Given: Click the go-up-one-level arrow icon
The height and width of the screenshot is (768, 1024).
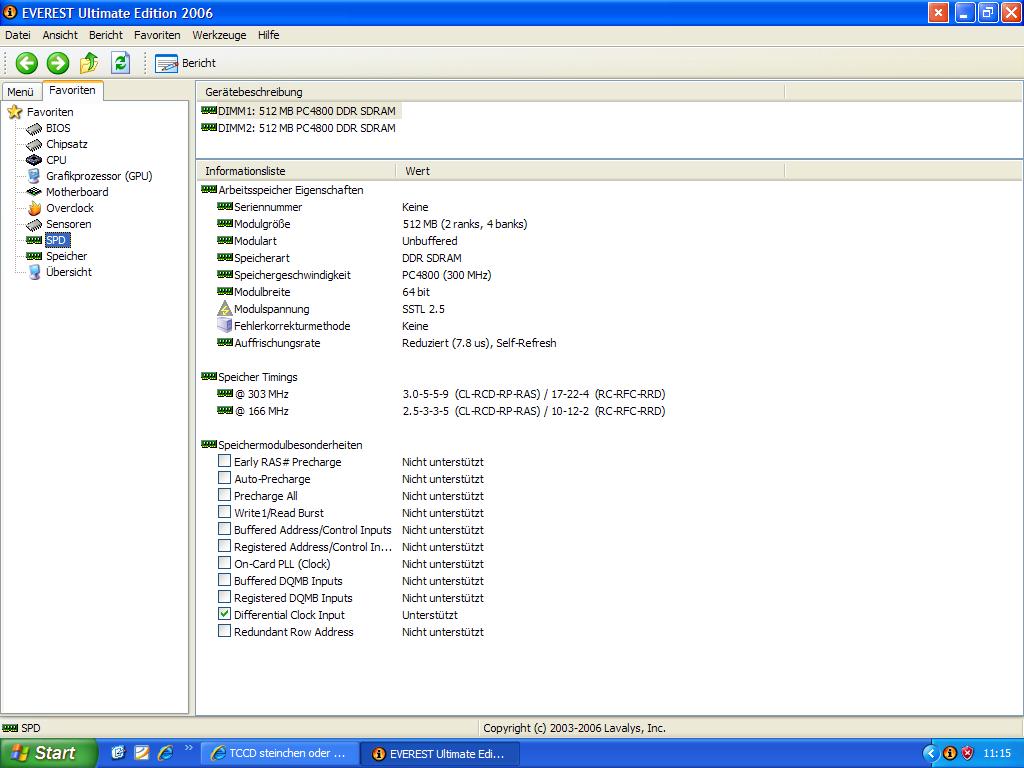Looking at the screenshot, I should (89, 63).
